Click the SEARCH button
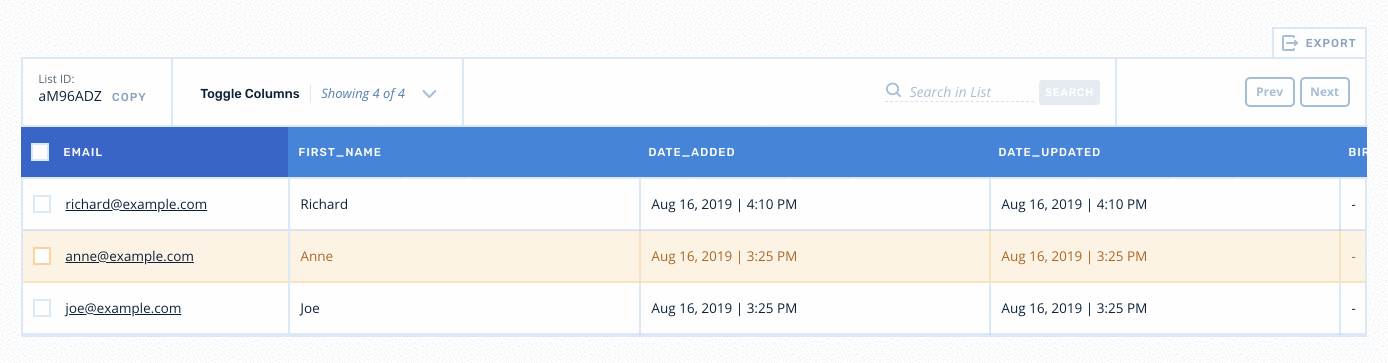The height and width of the screenshot is (363, 1388). (1069, 92)
